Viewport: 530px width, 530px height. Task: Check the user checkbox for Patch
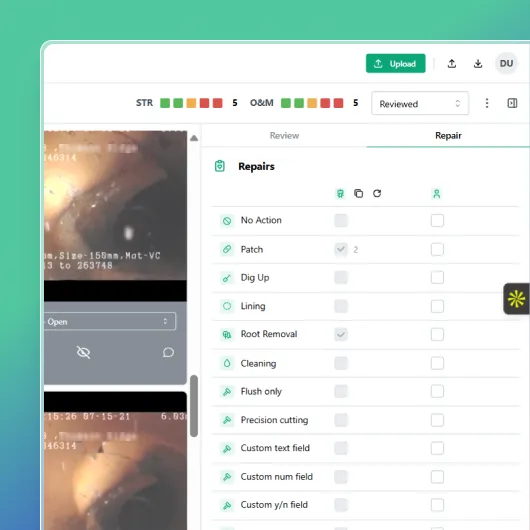(437, 249)
